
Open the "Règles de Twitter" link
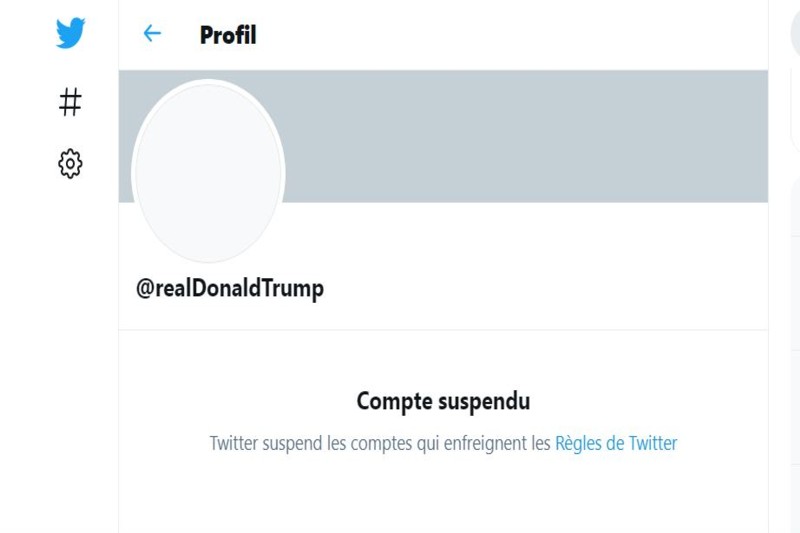(x=616, y=443)
